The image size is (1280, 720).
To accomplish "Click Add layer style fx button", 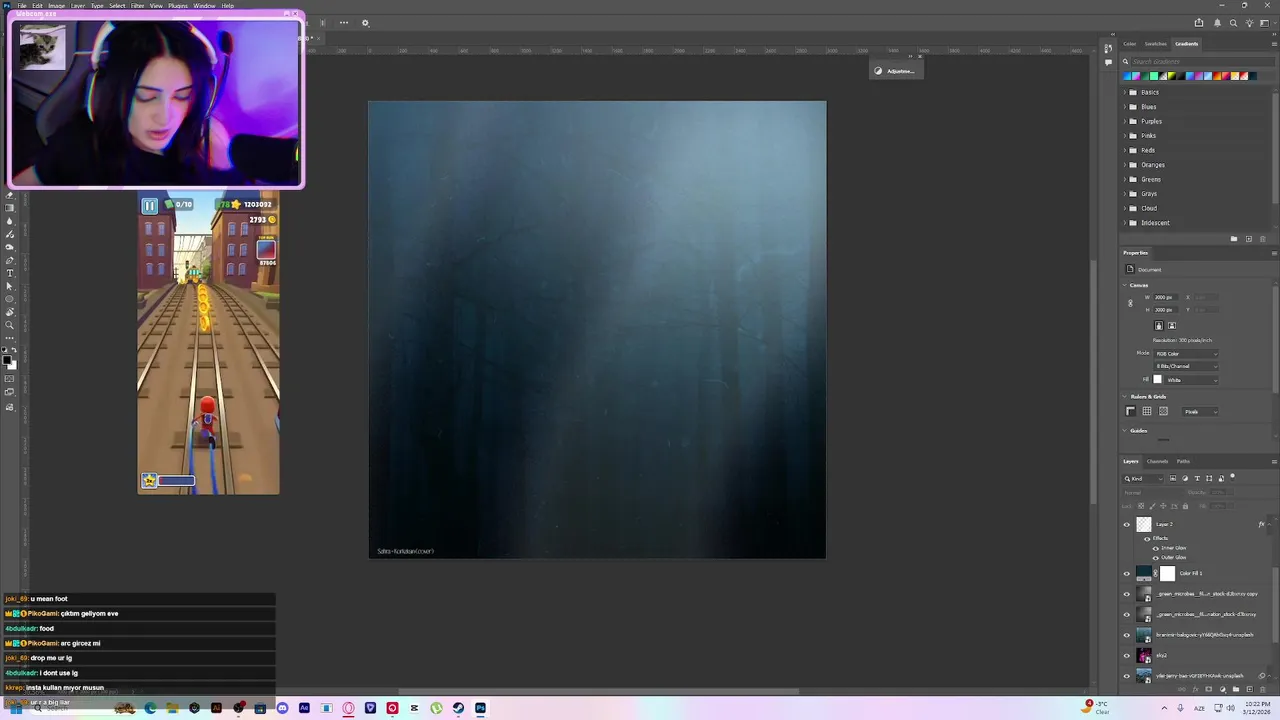I will tap(1196, 689).
